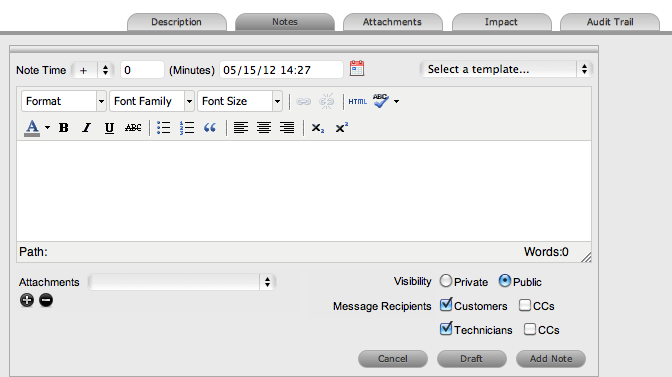Click inside the note text editor area

point(304,191)
